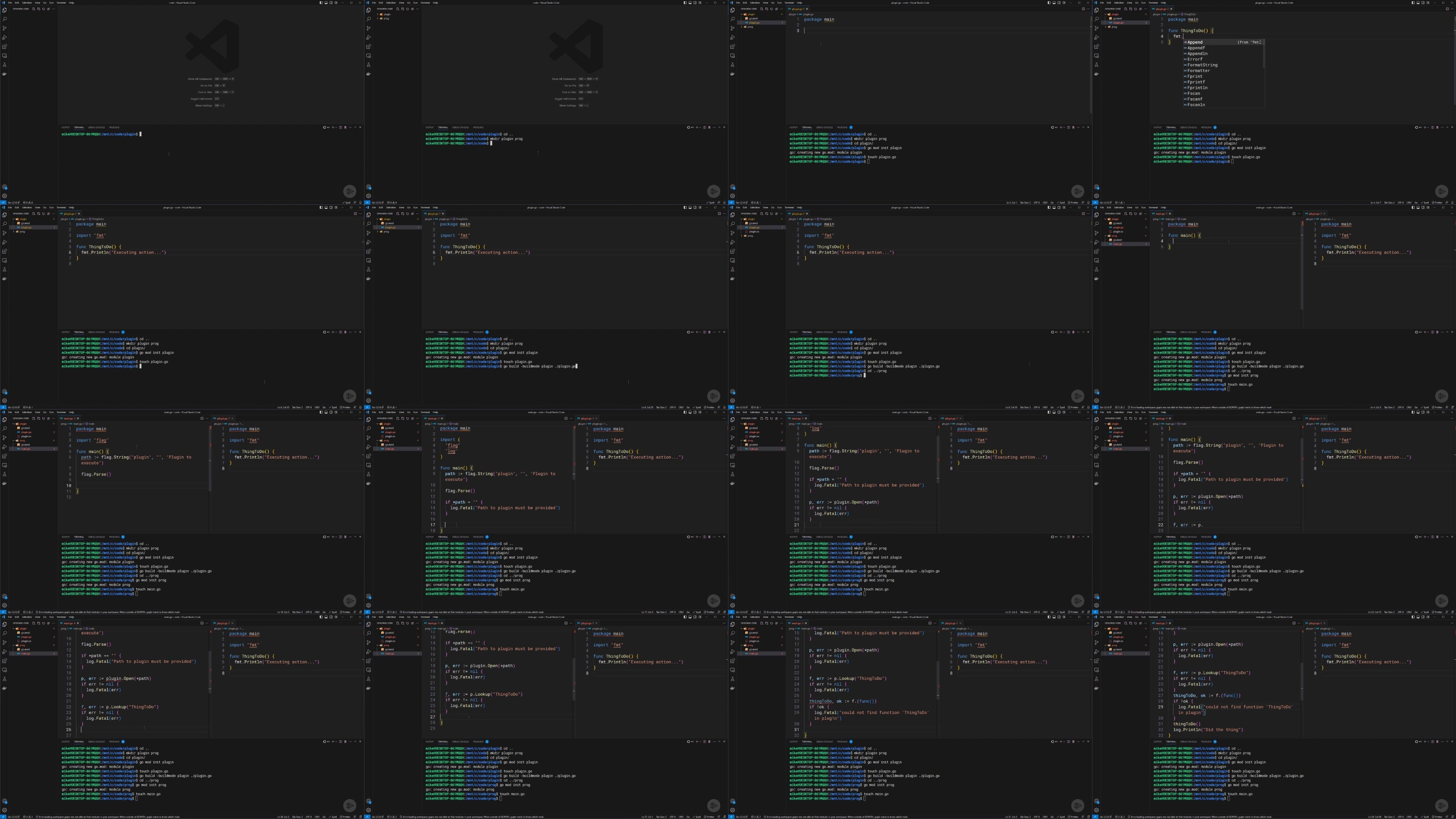Refresh Explorer in the empty-Explorer window
This screenshot has height=819, width=1456.
click(44, 9)
